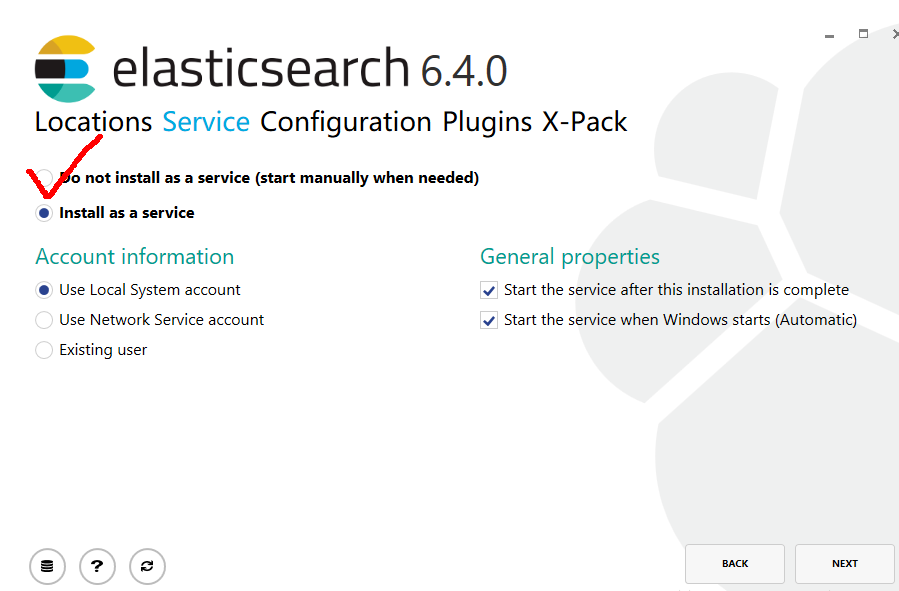Screen dimensions: 899x591
Task: Switch to the Configuration step
Action: (346, 122)
